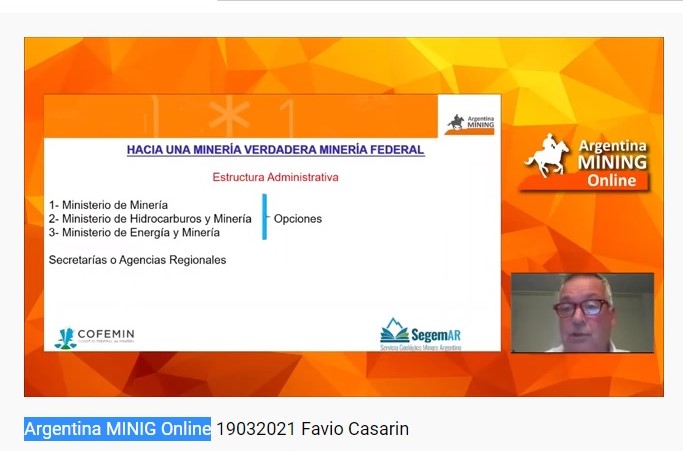Click the speaker webcam thumbnail

point(582,313)
